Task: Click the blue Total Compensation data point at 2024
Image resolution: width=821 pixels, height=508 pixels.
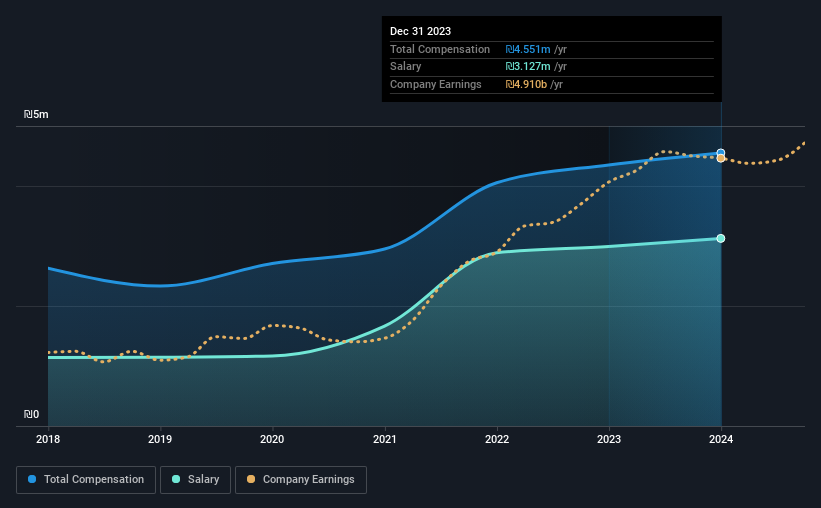Action: point(720,152)
